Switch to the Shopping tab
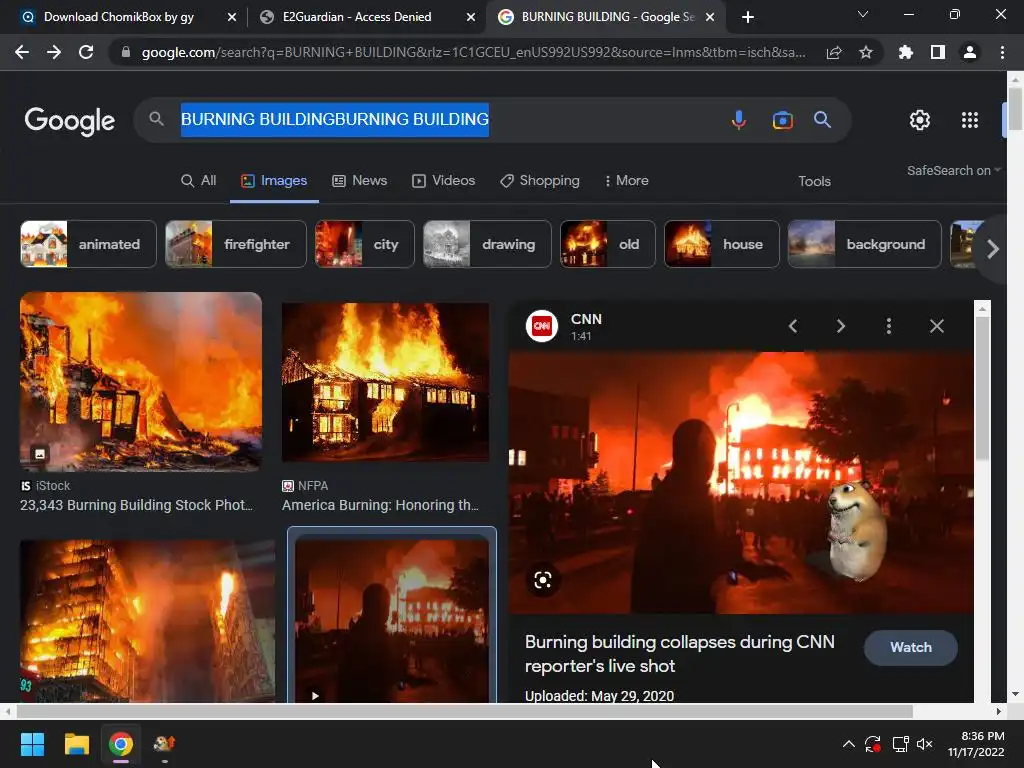Image resolution: width=1024 pixels, height=768 pixels. [539, 181]
